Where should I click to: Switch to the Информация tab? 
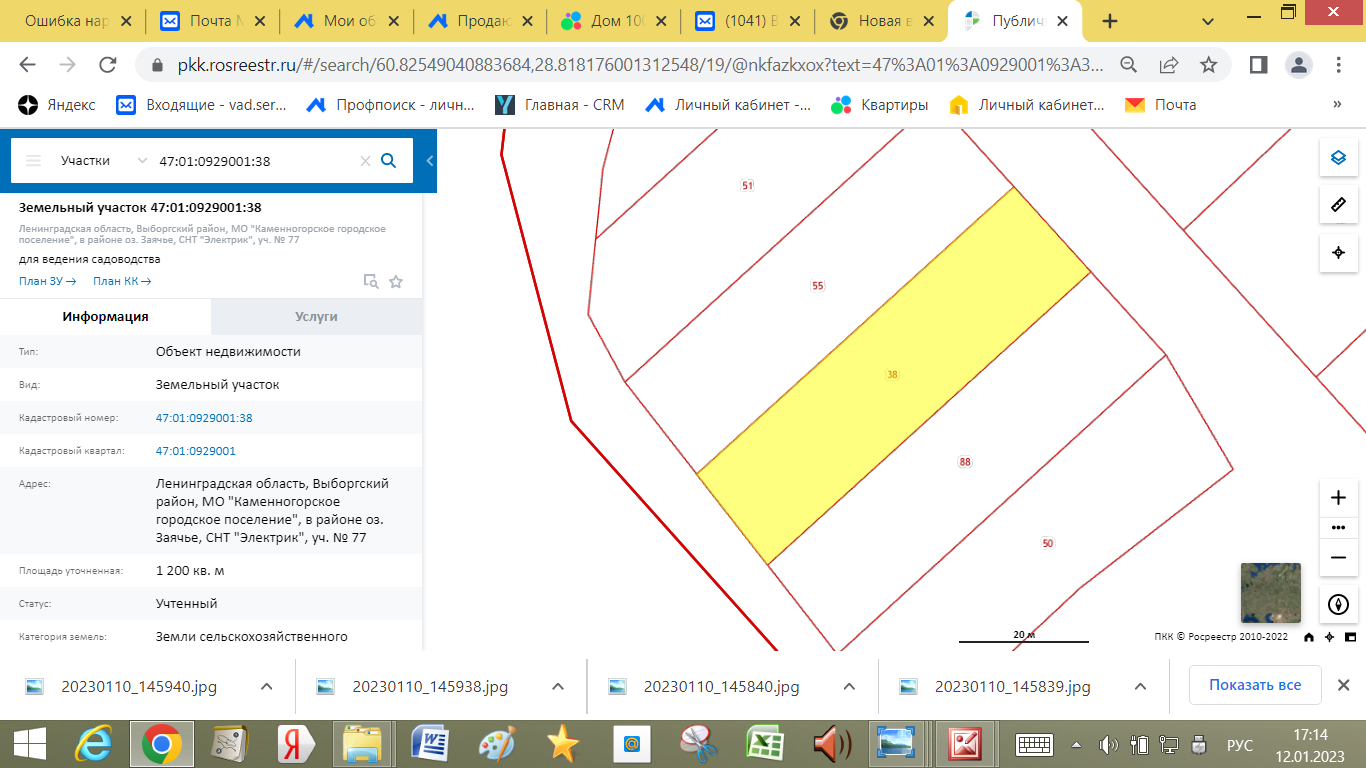(106, 316)
